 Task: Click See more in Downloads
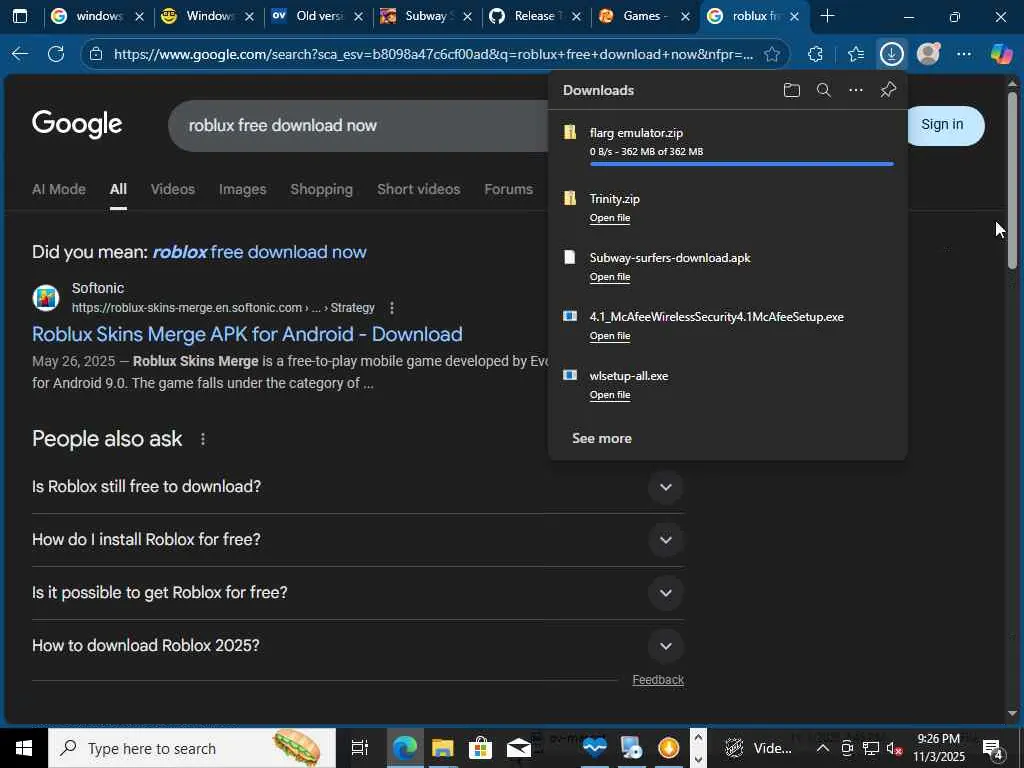tap(601, 438)
